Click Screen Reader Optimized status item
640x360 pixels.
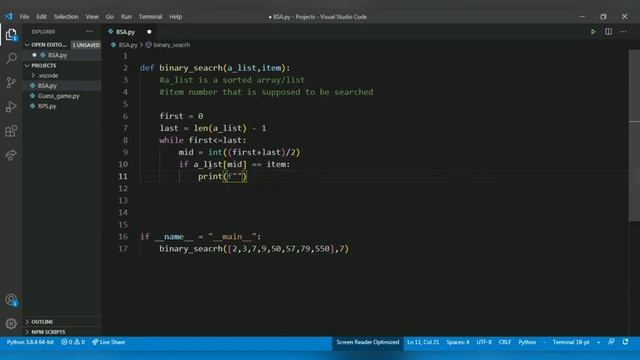(367, 342)
